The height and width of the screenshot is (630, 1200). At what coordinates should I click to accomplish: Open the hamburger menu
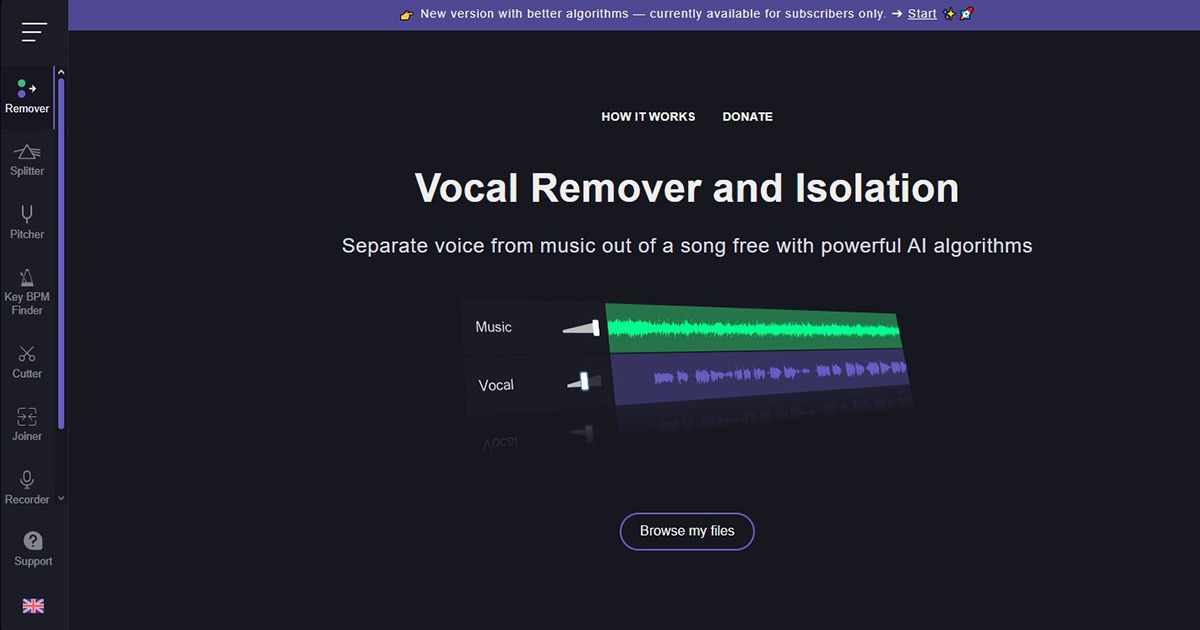pos(34,32)
